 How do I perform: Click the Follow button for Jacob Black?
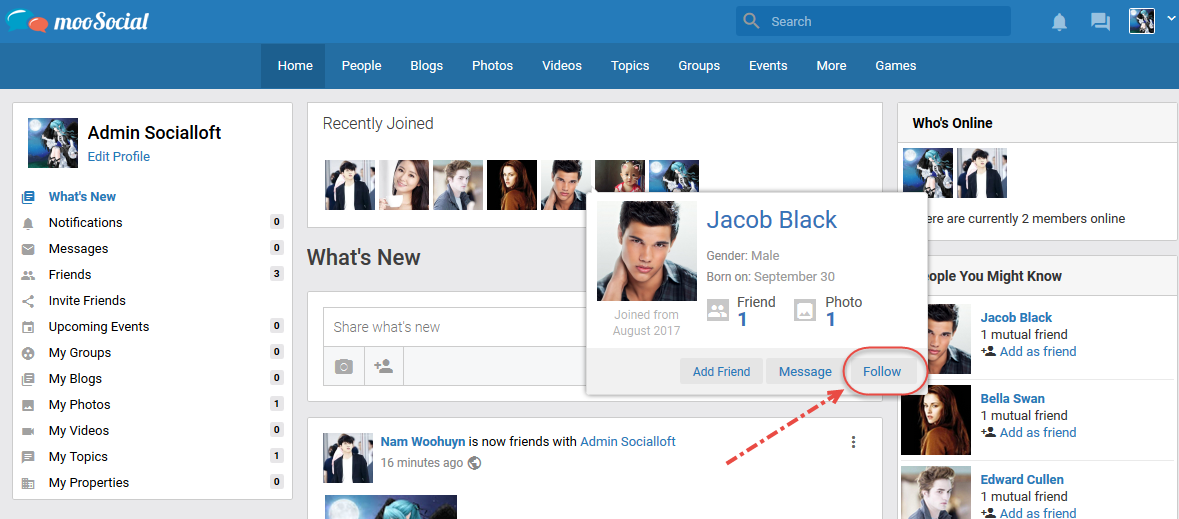(882, 372)
